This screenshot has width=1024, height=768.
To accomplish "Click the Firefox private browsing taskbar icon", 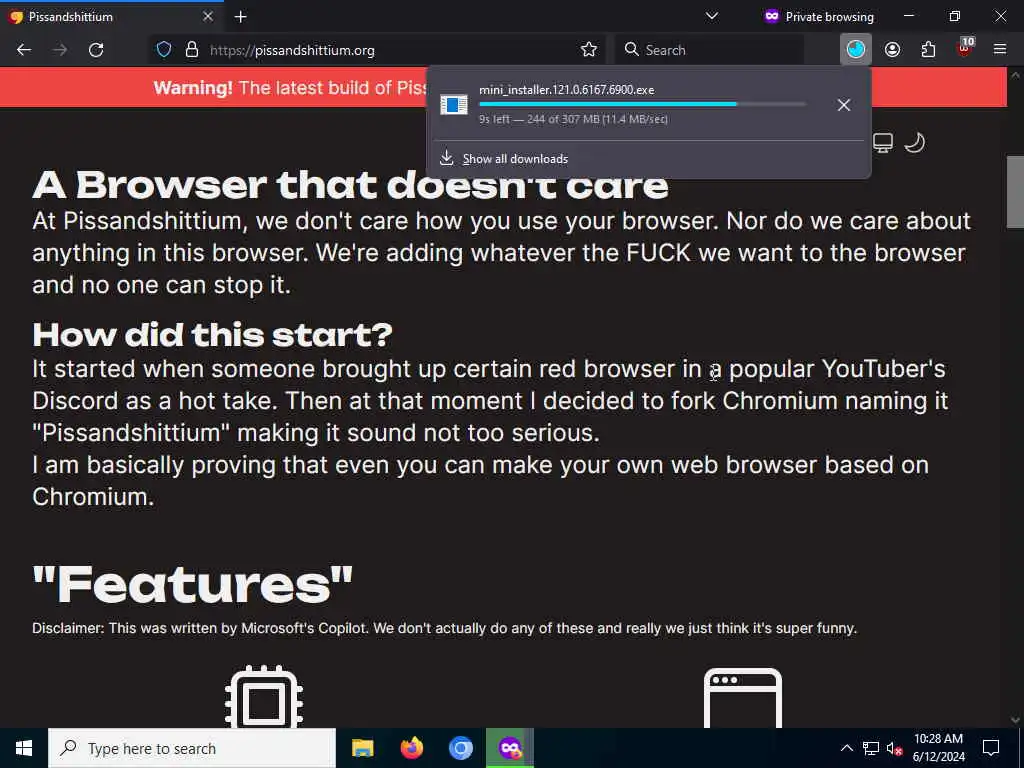I will click(510, 748).
